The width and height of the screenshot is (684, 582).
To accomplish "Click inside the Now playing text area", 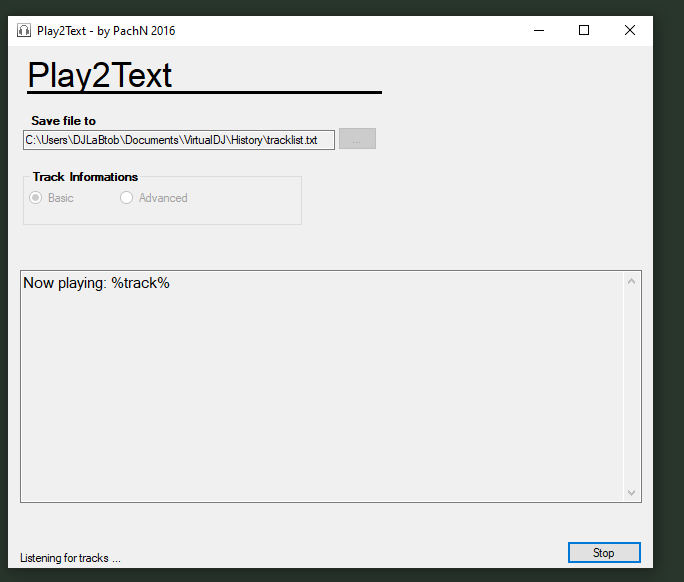I will tap(322, 387).
